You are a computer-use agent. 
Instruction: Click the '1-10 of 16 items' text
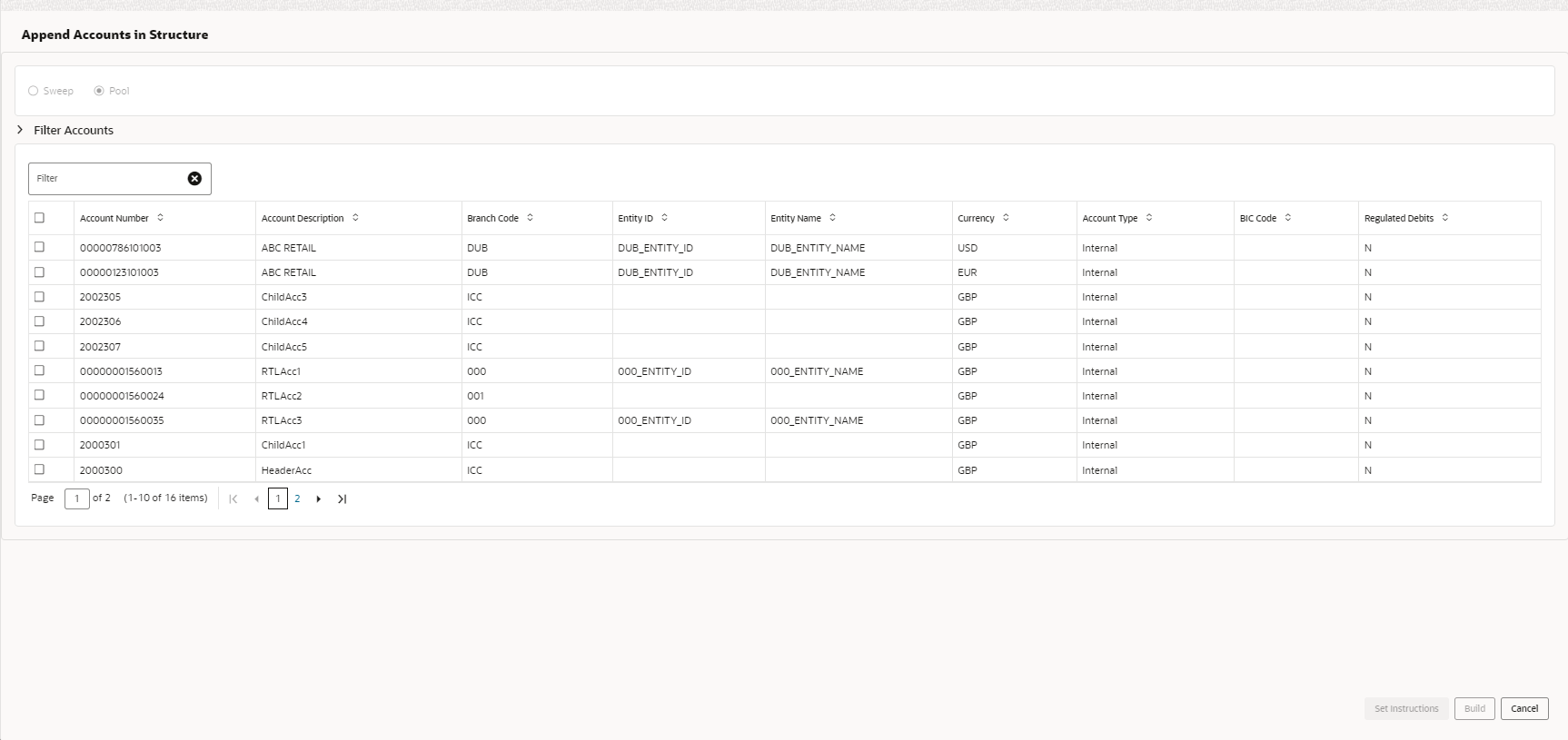click(x=165, y=498)
